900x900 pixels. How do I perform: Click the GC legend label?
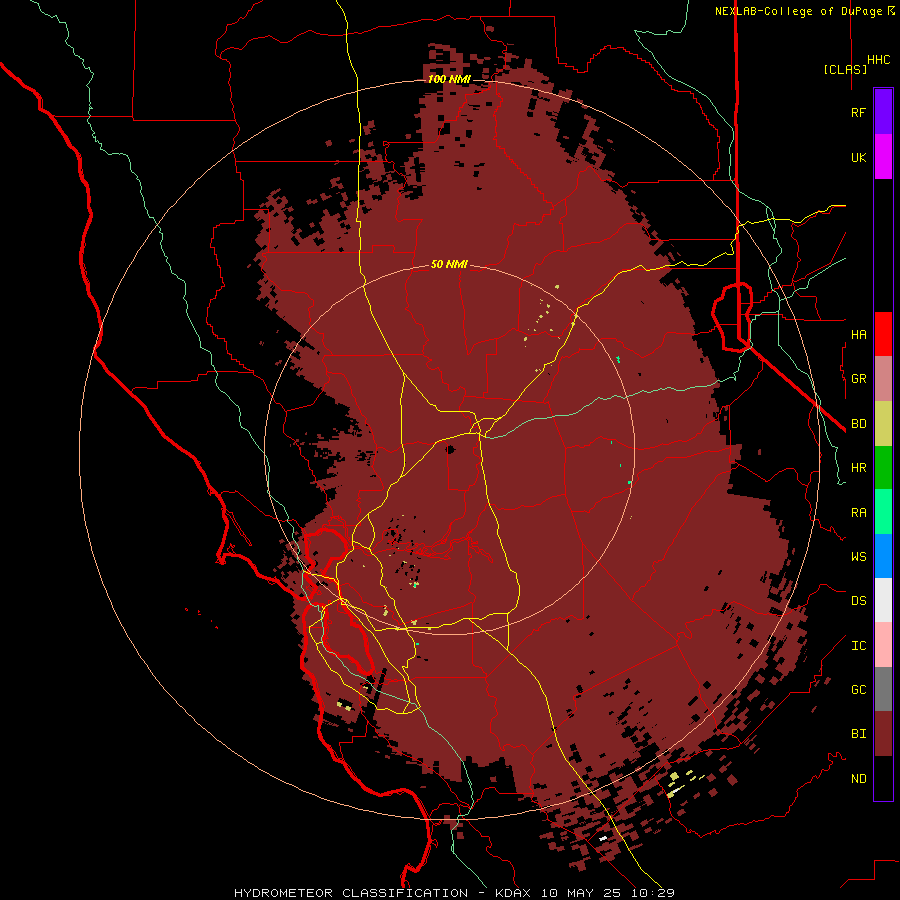coord(858,689)
